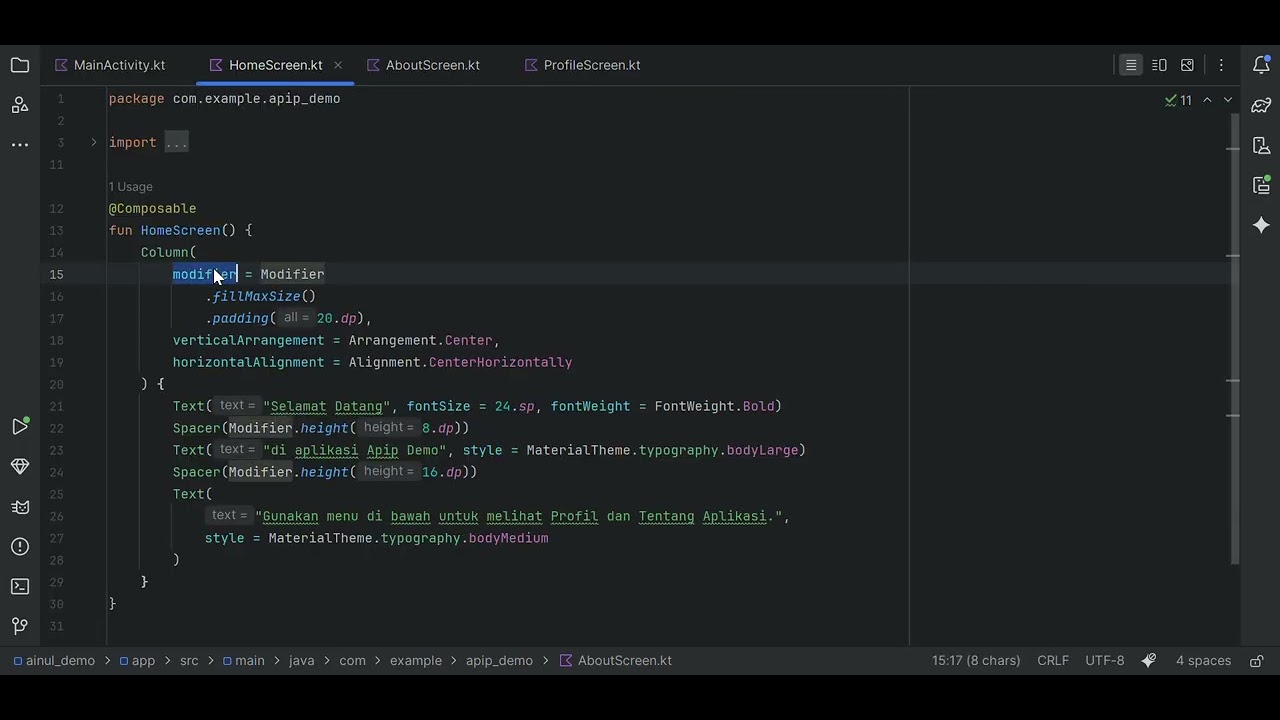
Task: Toggle editor-only code view mode
Action: click(1131, 65)
